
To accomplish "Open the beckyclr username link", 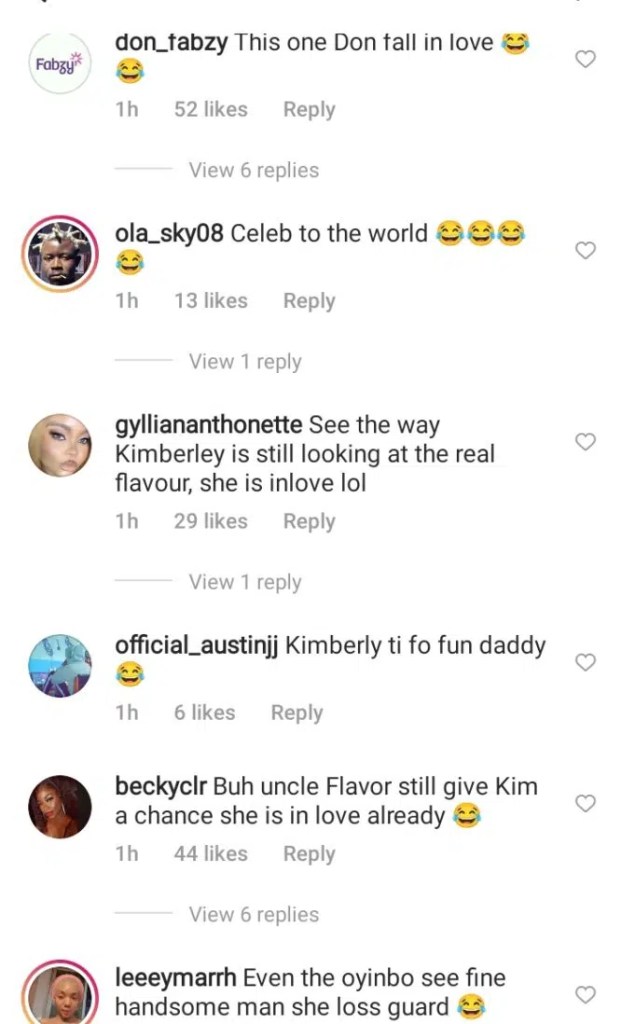I will [x=161, y=787].
